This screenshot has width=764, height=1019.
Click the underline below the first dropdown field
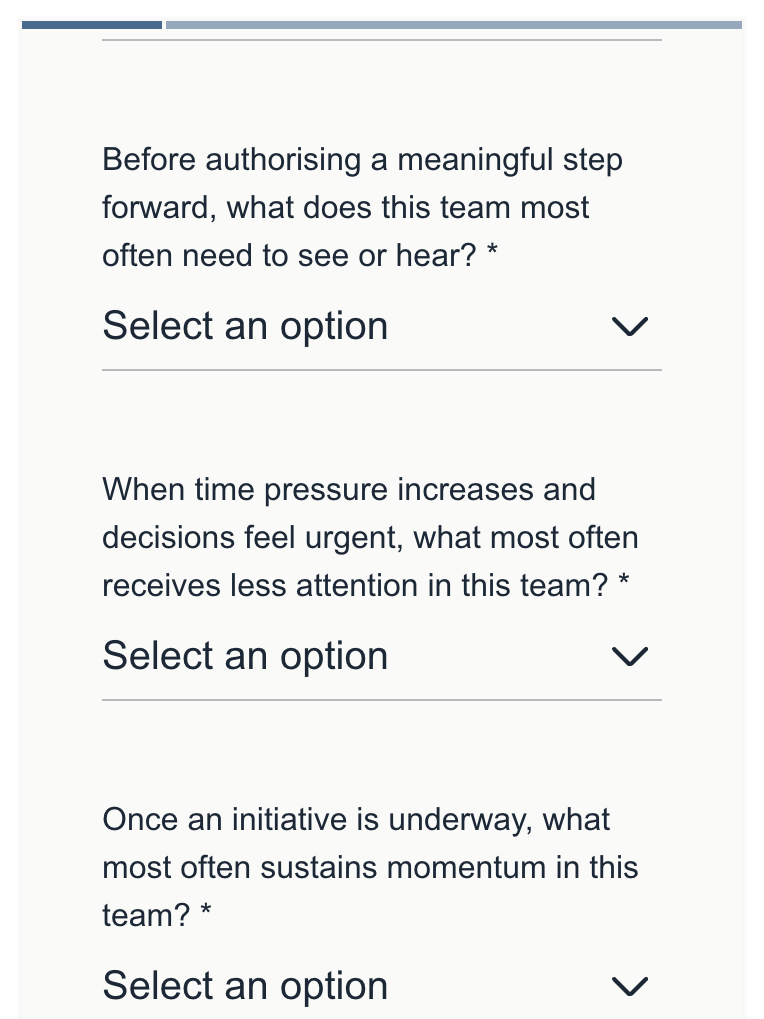381,370
